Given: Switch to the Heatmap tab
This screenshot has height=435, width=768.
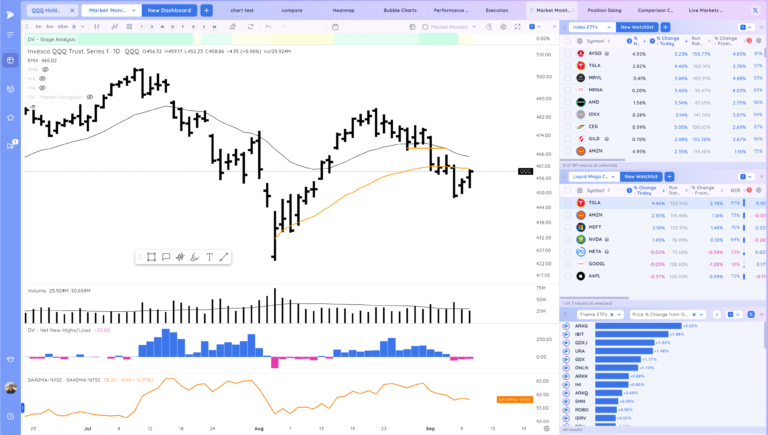Looking at the screenshot, I should pyautogui.click(x=344, y=10).
